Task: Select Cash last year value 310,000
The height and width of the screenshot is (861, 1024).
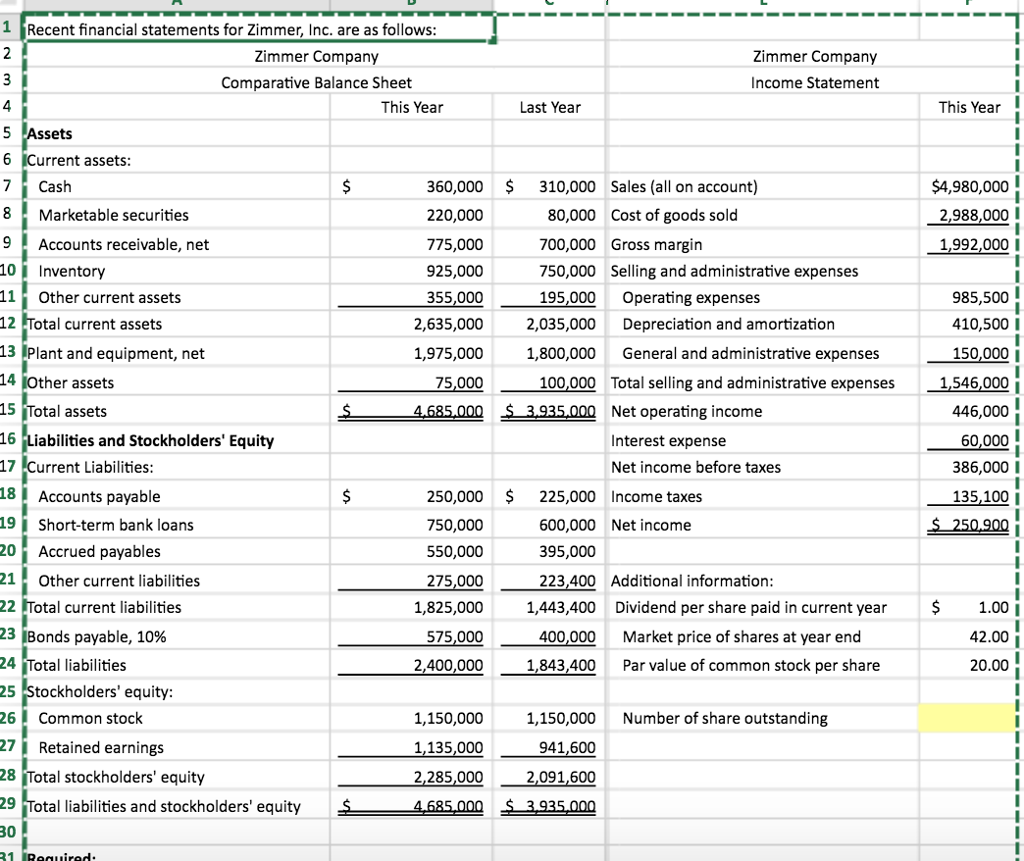Action: pyautogui.click(x=567, y=187)
